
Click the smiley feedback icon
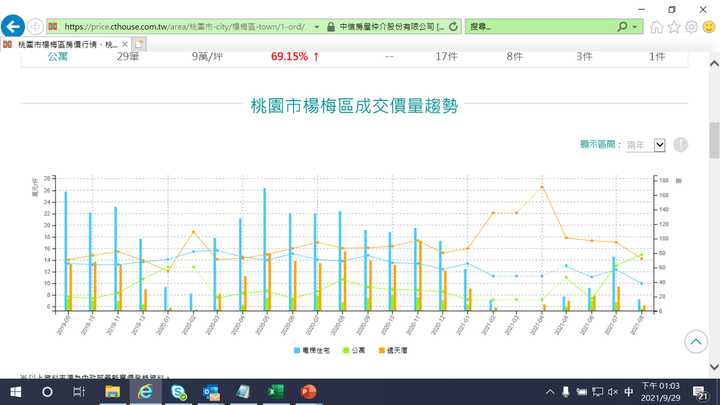click(709, 27)
